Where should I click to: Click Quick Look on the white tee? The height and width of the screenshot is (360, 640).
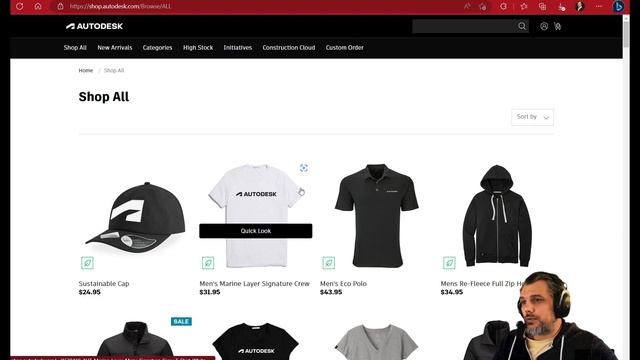pyautogui.click(x=256, y=231)
